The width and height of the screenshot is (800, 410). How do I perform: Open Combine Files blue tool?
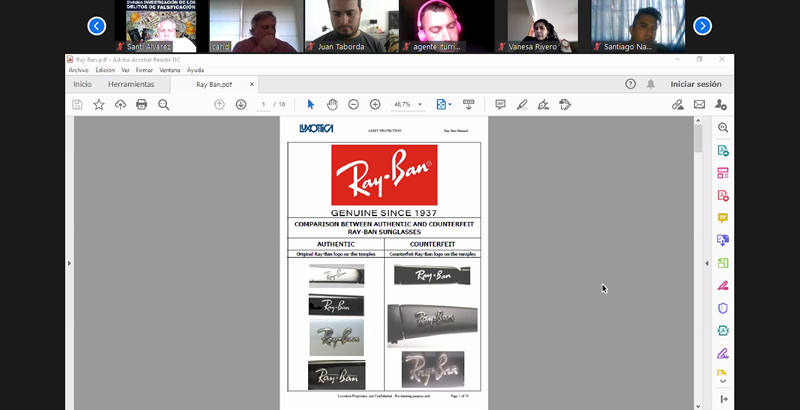[723, 240]
